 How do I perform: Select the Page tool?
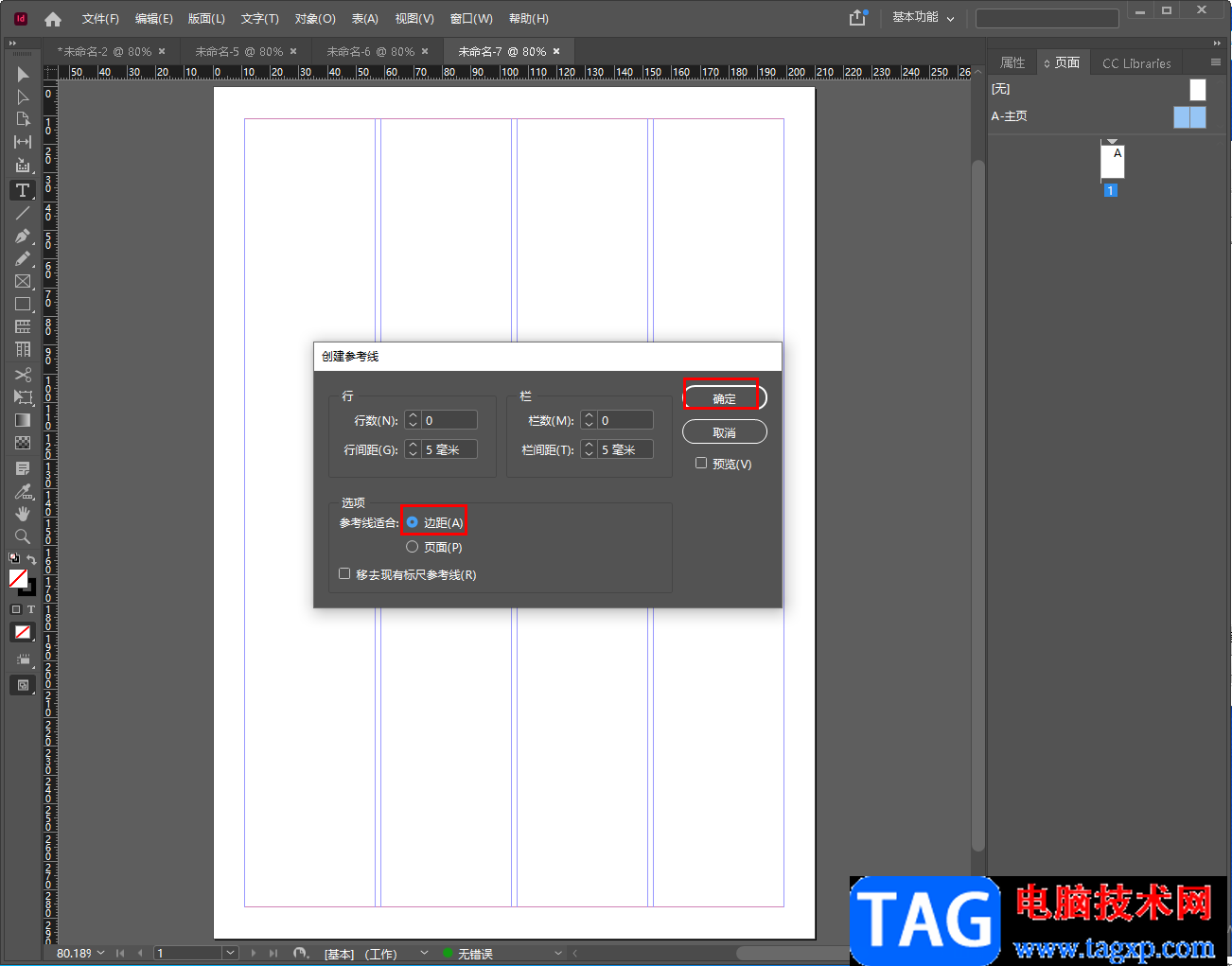tap(23, 120)
